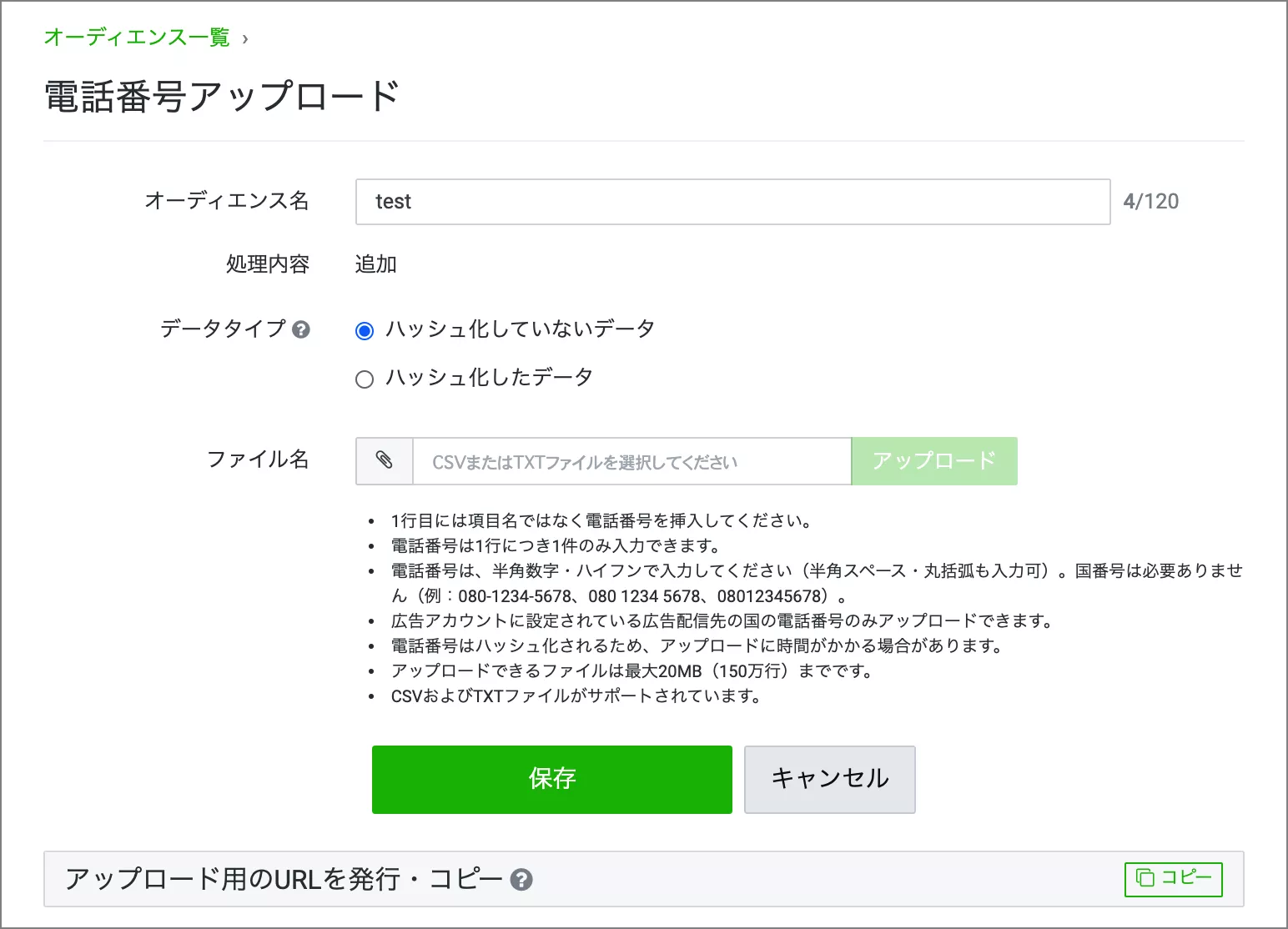Click the ファイル名 field label

258,459
